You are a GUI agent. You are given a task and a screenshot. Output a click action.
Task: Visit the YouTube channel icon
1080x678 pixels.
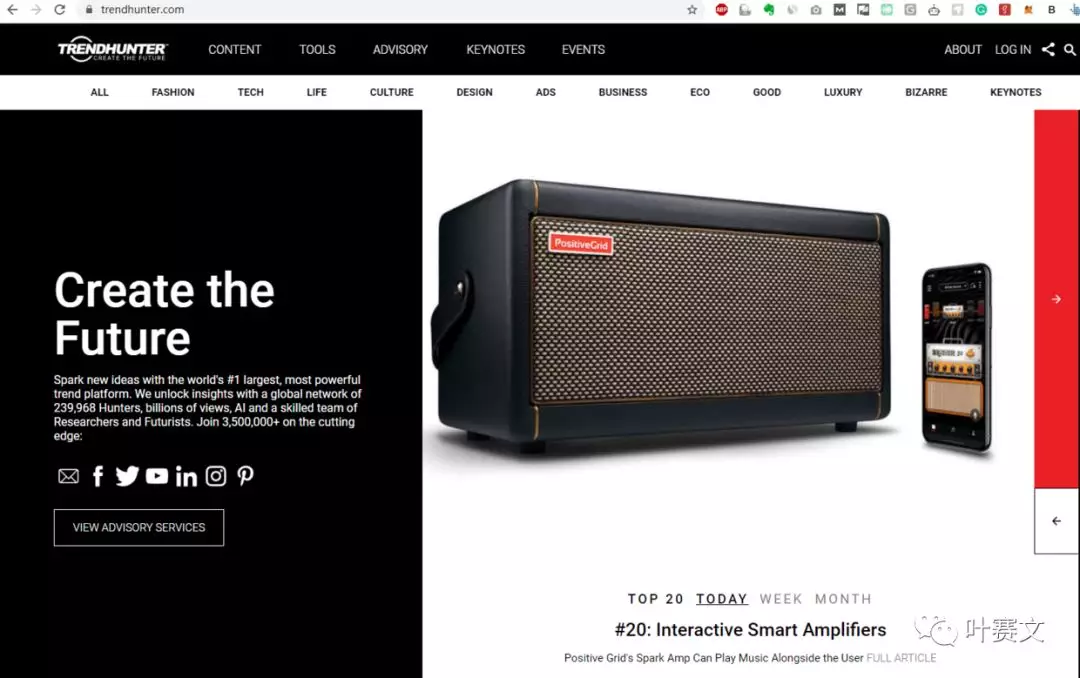pyautogui.click(x=157, y=475)
